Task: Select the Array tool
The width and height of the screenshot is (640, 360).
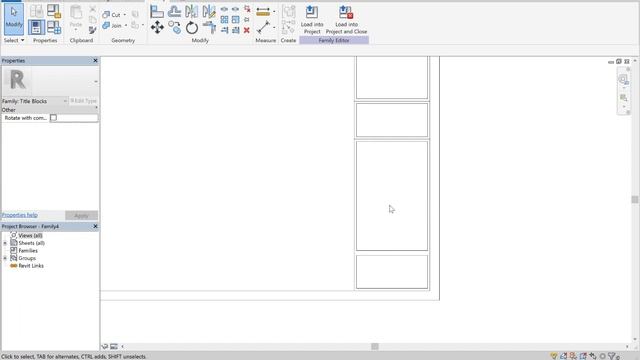Action: (224, 20)
